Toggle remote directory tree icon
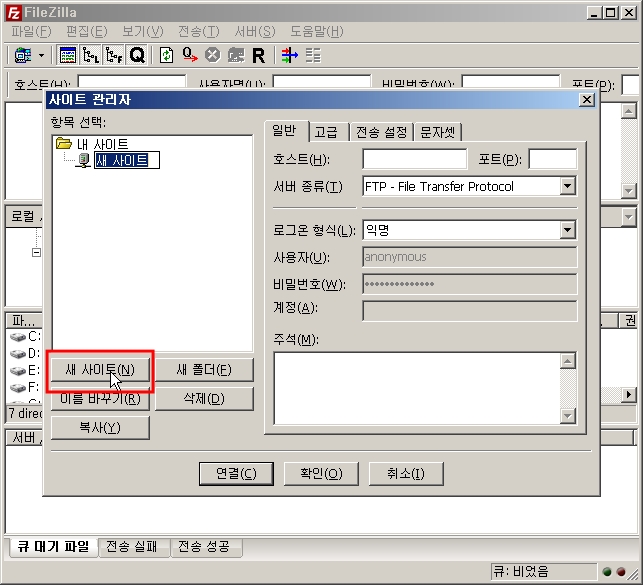The width and height of the screenshot is (643, 585). [114, 55]
